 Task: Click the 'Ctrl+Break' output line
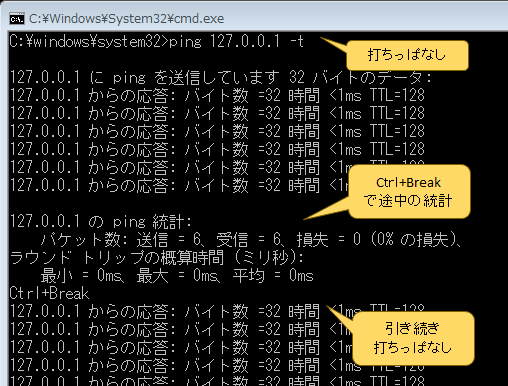pyautogui.click(x=49, y=293)
